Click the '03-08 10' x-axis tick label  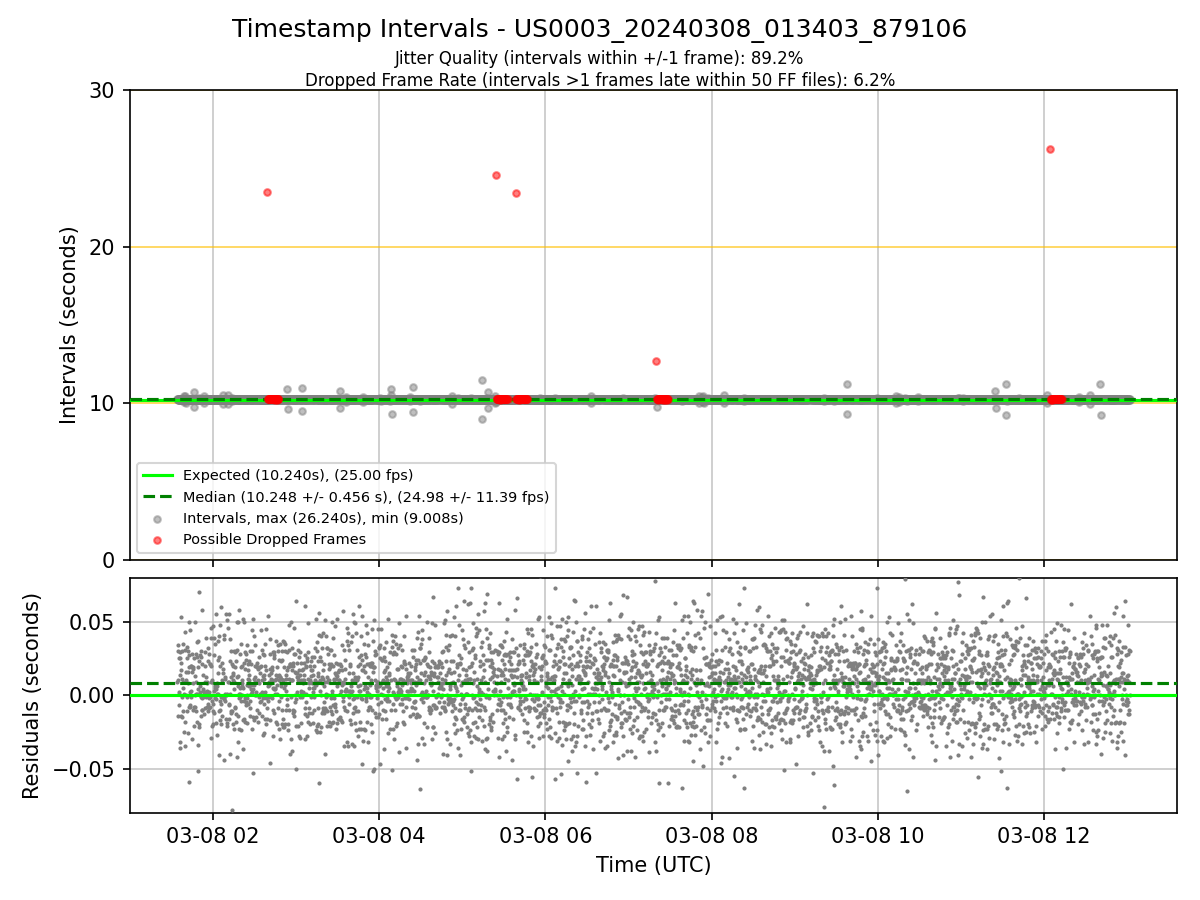877,835
